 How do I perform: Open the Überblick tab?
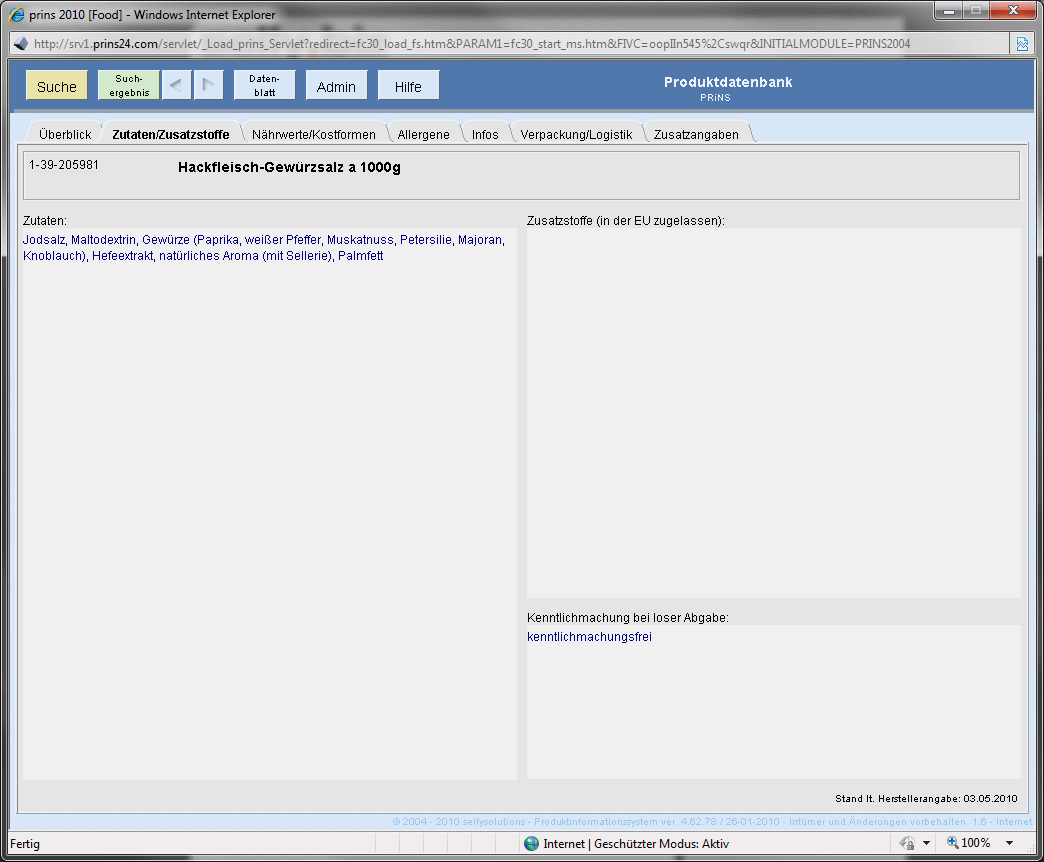click(x=65, y=134)
